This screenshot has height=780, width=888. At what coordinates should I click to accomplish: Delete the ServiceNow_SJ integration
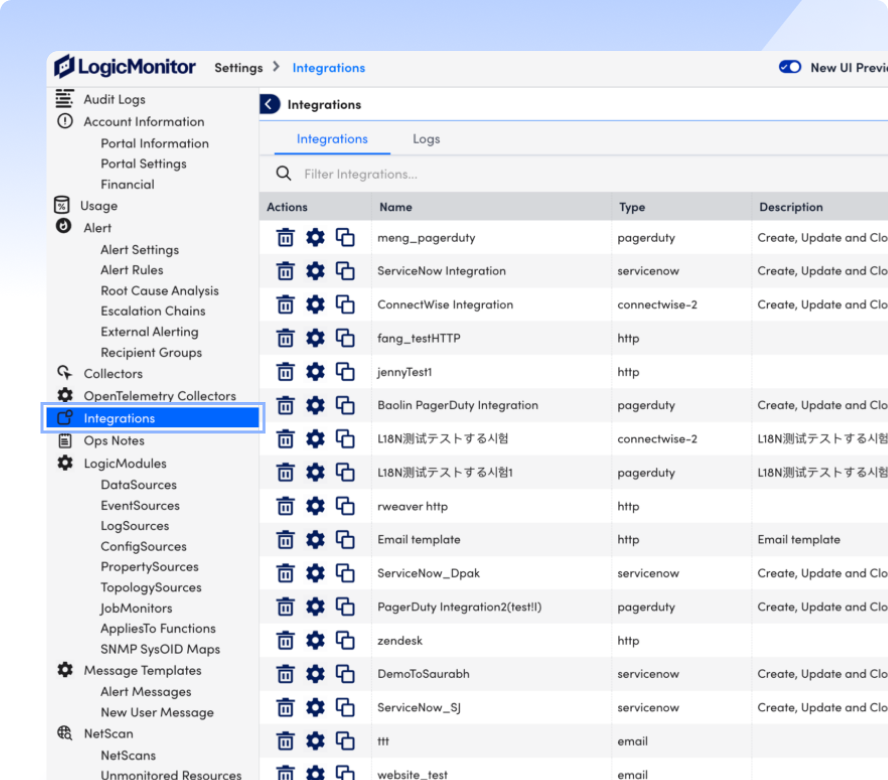point(285,707)
